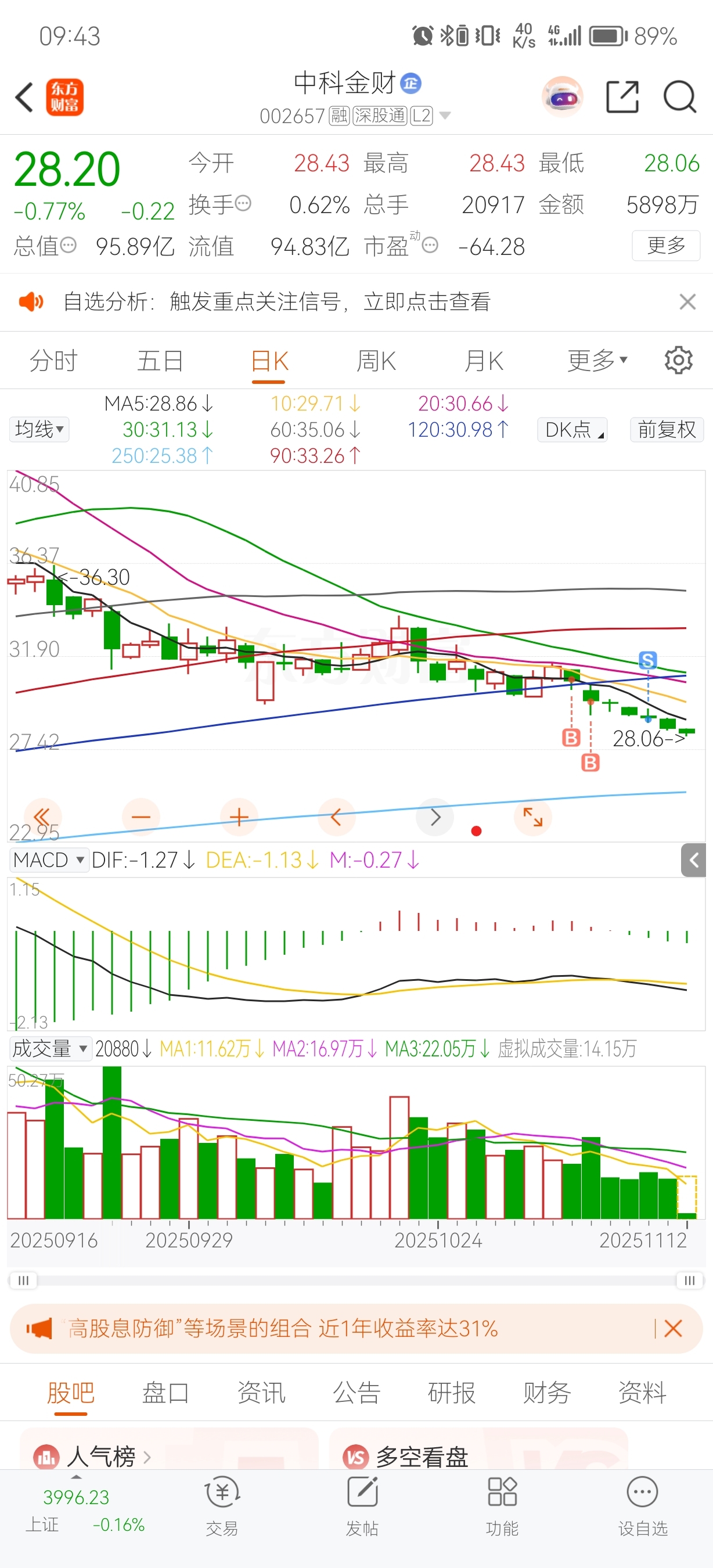Screen dimensions: 713x1568
Task: Open the 财务 tab
Action: click(547, 1393)
